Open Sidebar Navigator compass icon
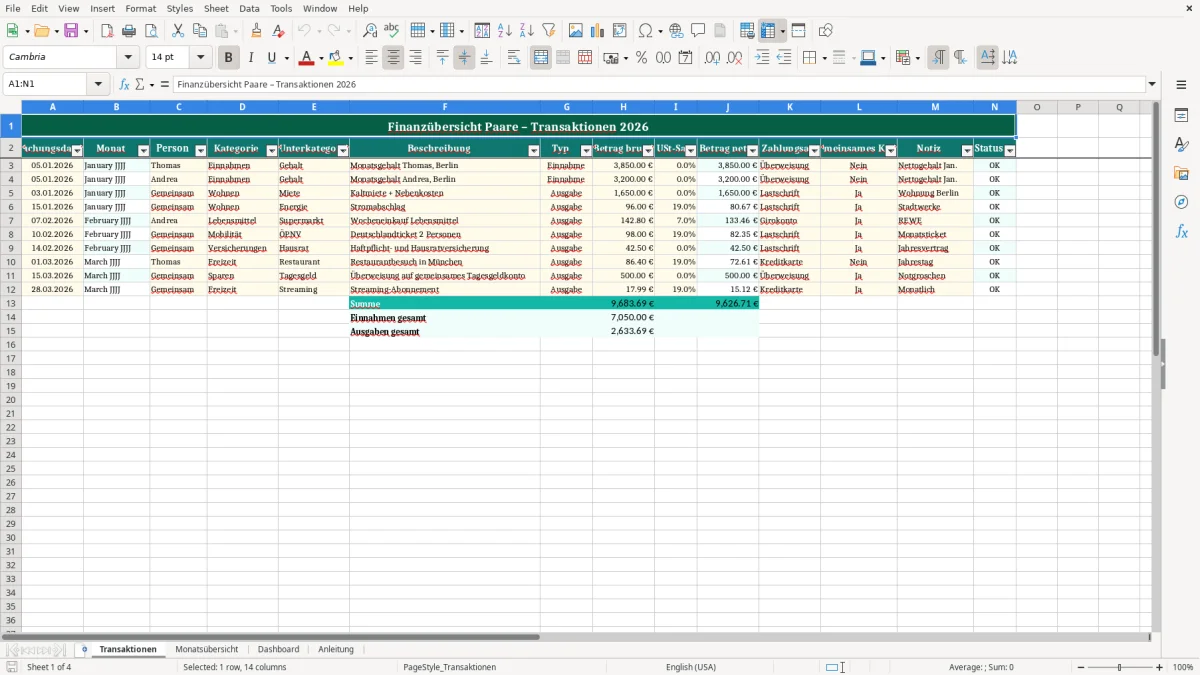 coord(1181,203)
